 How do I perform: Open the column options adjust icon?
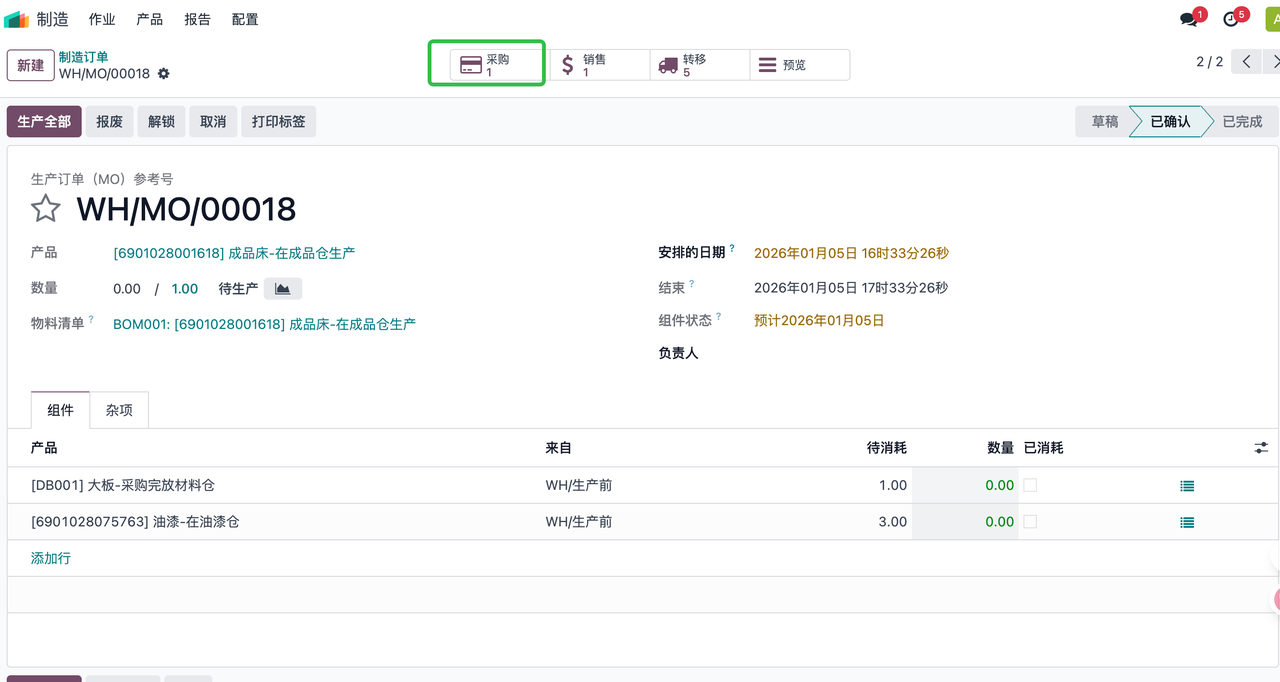tap(1261, 448)
